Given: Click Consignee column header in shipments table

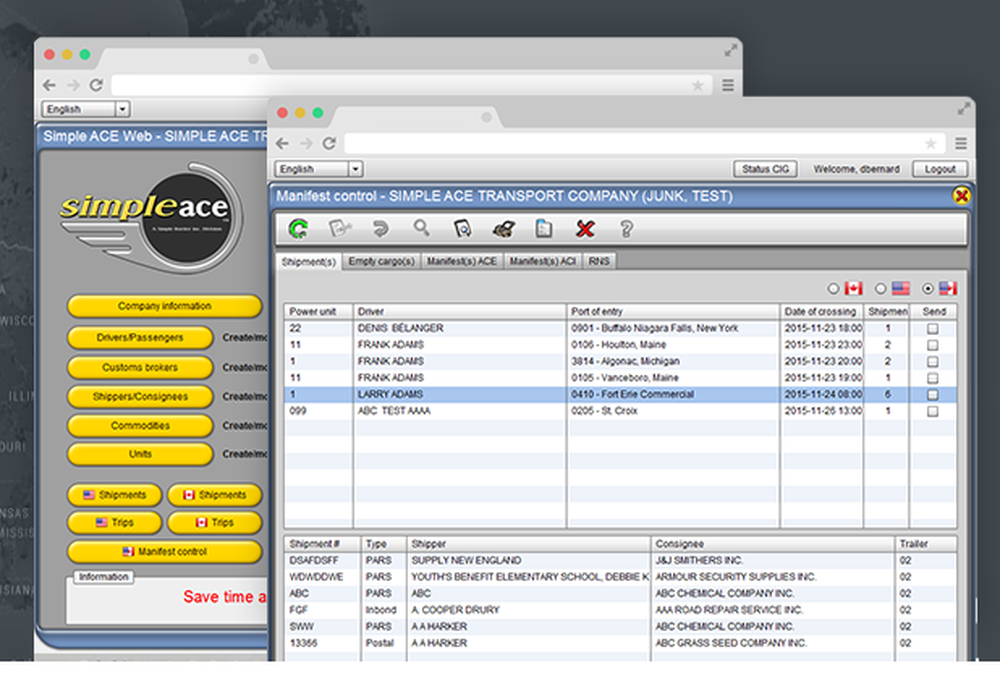Looking at the screenshot, I should [772, 544].
